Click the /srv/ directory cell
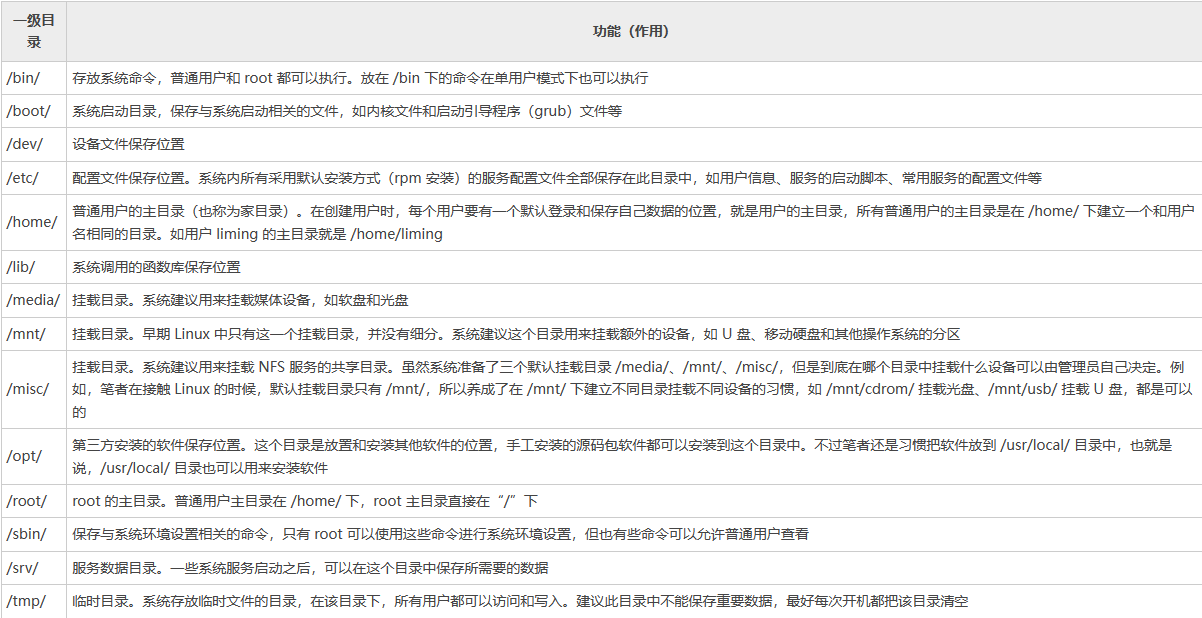The width and height of the screenshot is (1202, 618). pos(23,568)
